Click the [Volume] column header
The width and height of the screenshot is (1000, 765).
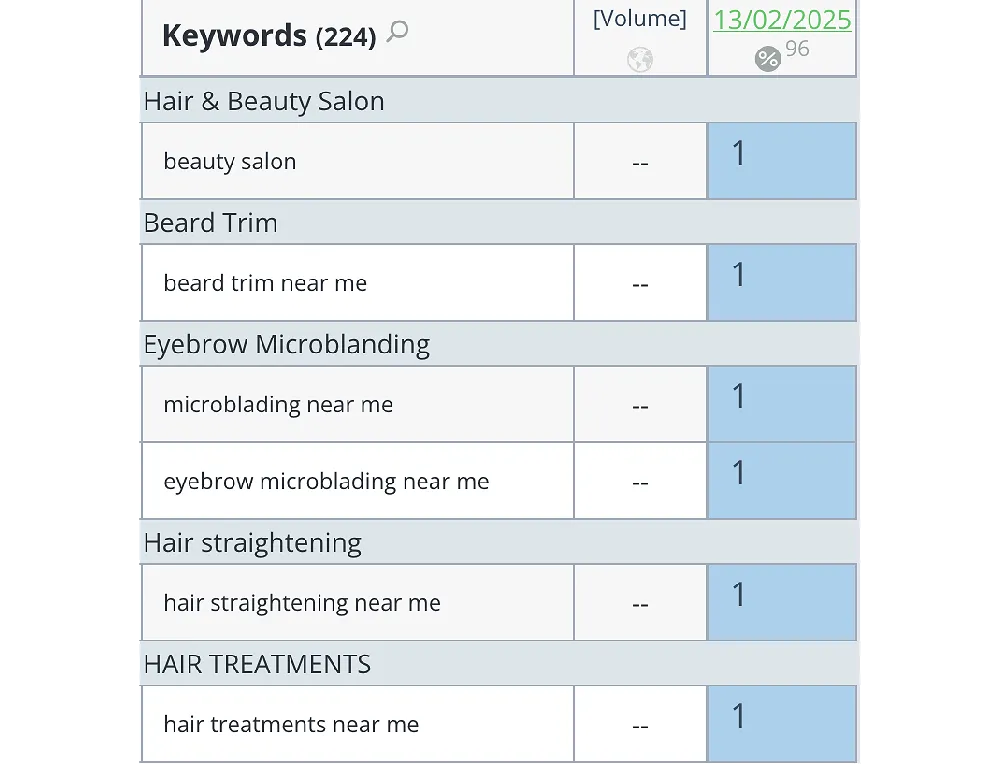pos(640,20)
